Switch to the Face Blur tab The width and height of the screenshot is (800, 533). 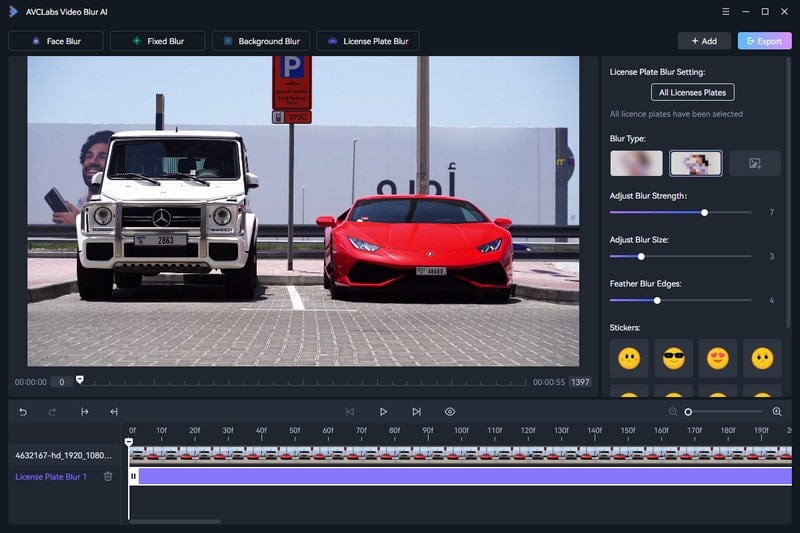(56, 41)
